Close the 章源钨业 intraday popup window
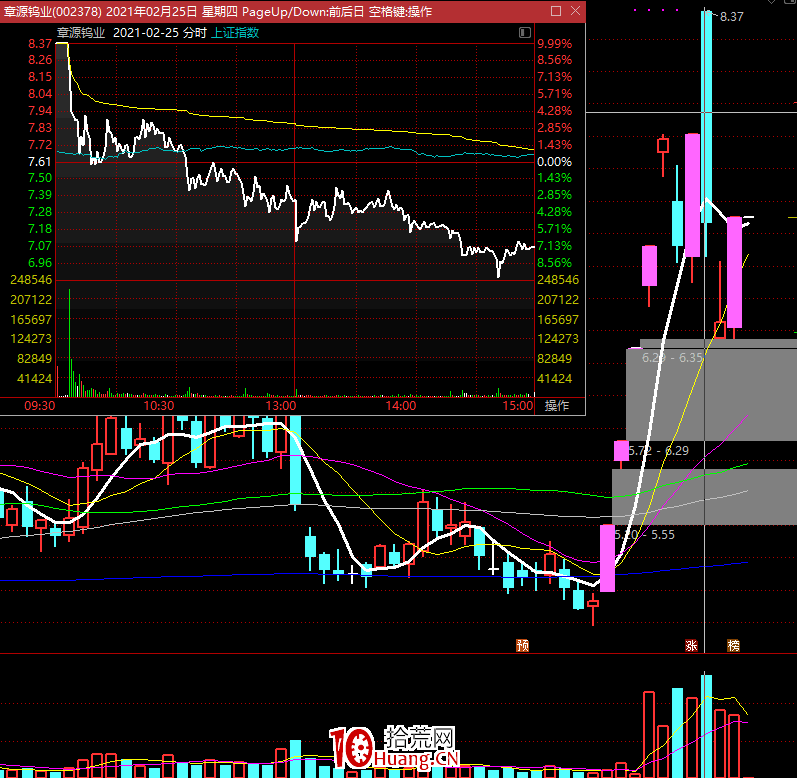797x778 pixels. pos(575,11)
